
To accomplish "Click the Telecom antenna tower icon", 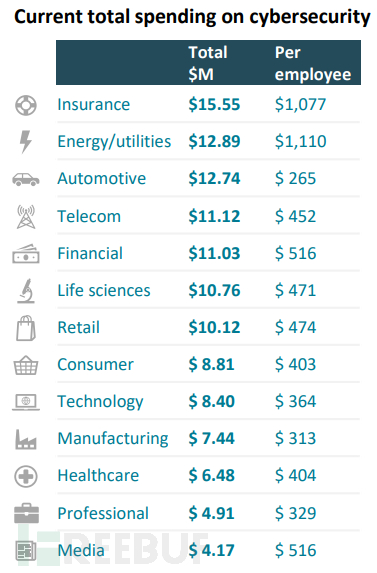I will click(x=26, y=217).
